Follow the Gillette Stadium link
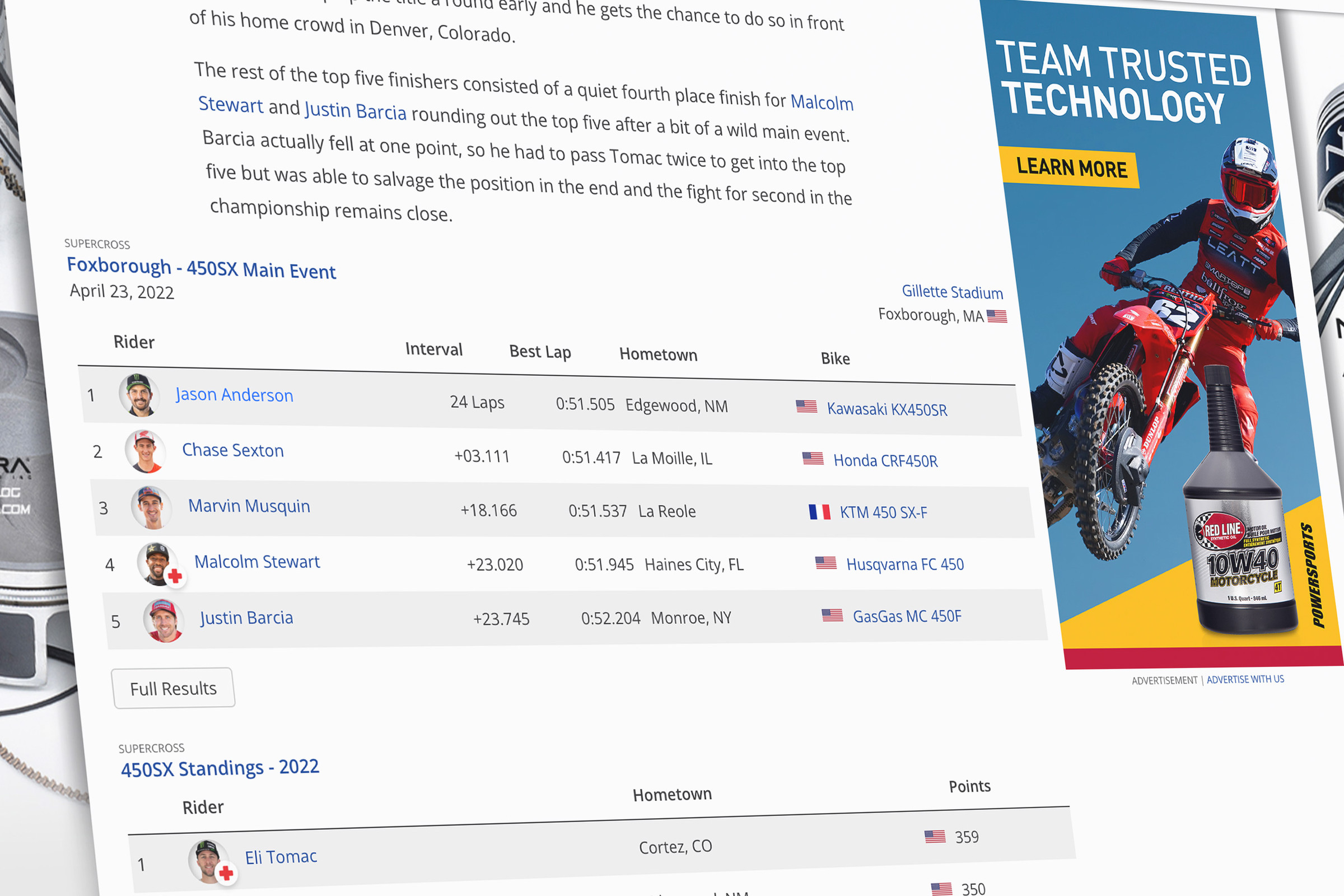 (x=952, y=292)
